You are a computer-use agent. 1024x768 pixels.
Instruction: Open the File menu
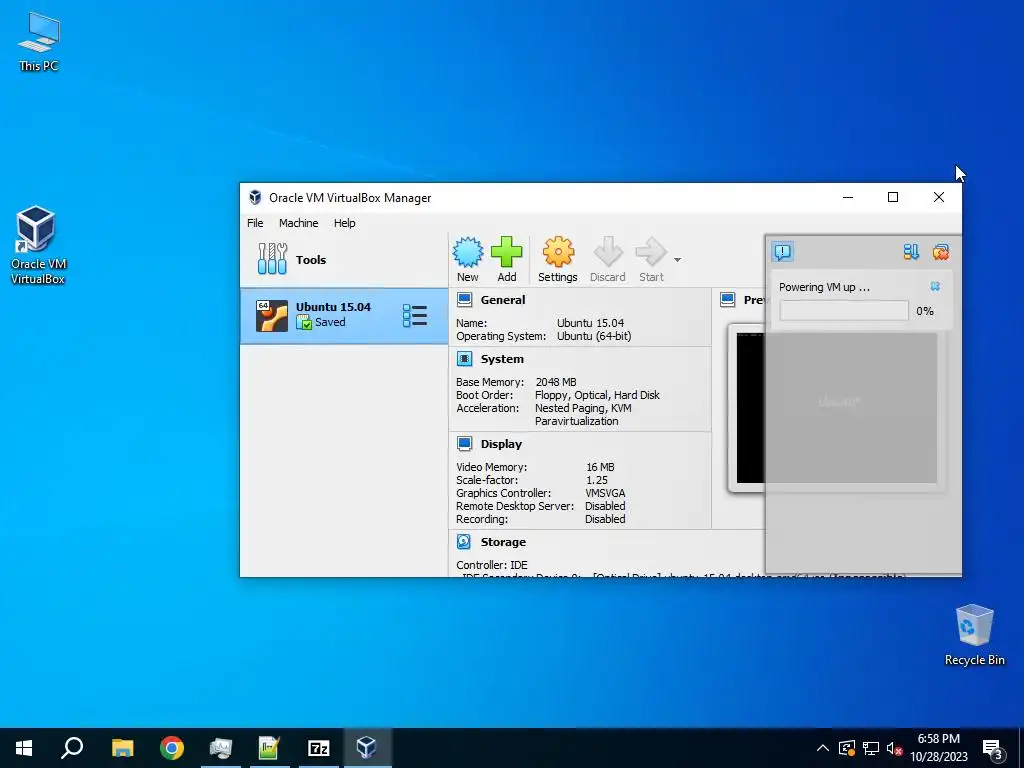click(x=255, y=223)
